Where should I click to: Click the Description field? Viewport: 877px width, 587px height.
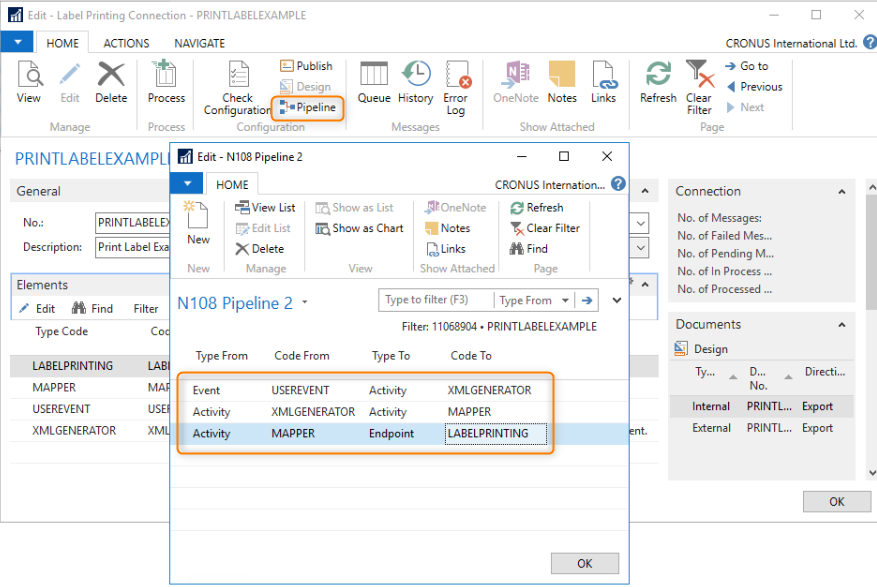coord(132,247)
